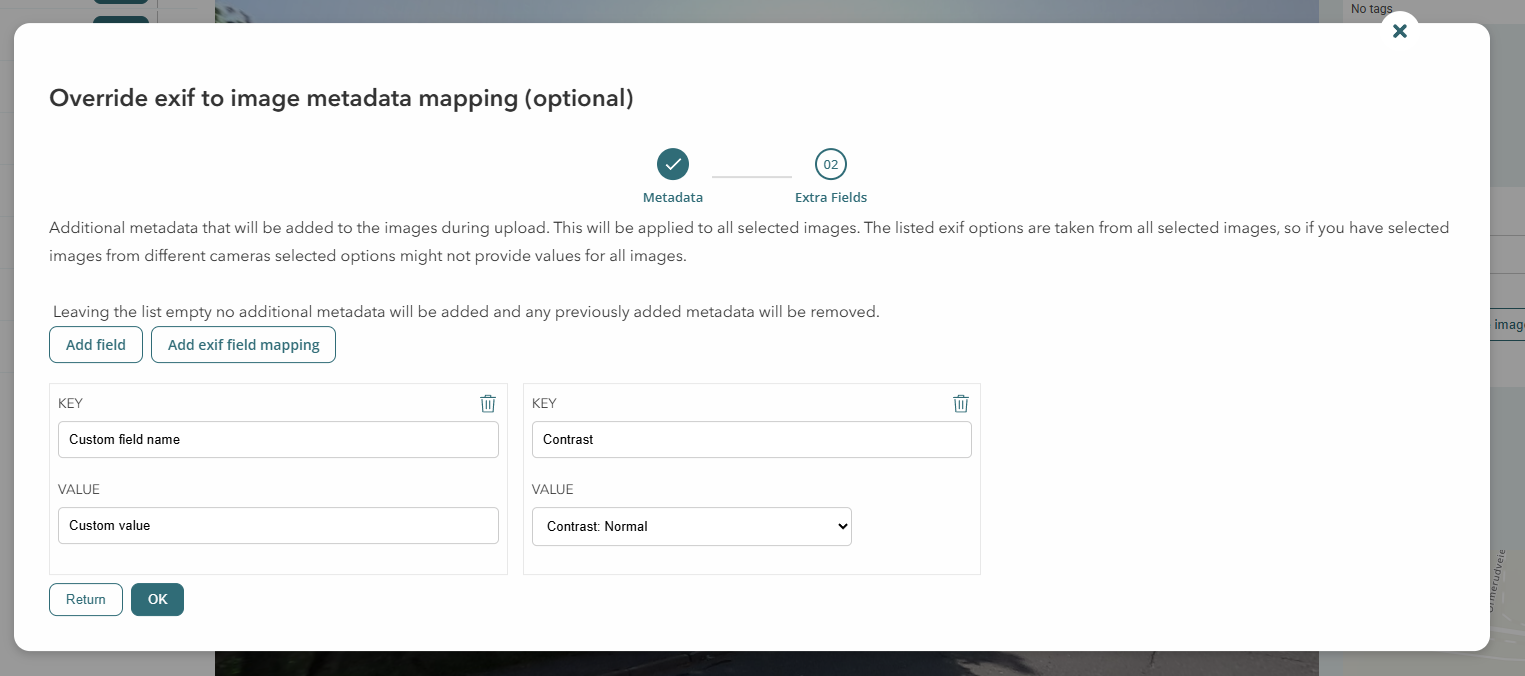Viewport: 1525px width, 676px height.
Task: Click Add exif field mapping
Action: tap(243, 345)
